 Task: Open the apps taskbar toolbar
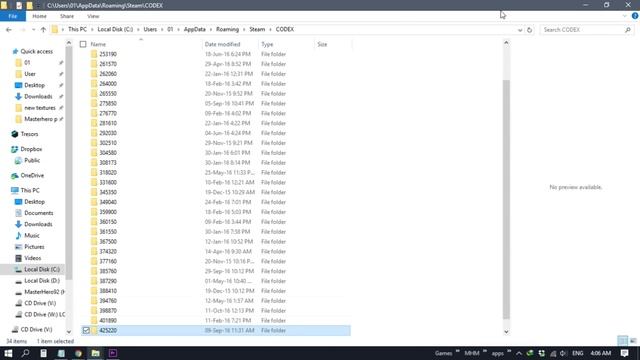tap(498, 353)
